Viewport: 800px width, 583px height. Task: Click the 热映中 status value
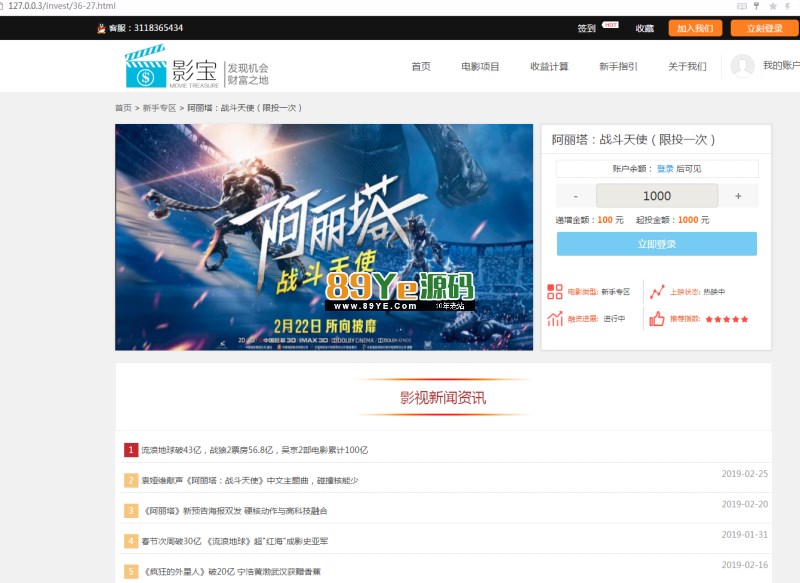714,292
